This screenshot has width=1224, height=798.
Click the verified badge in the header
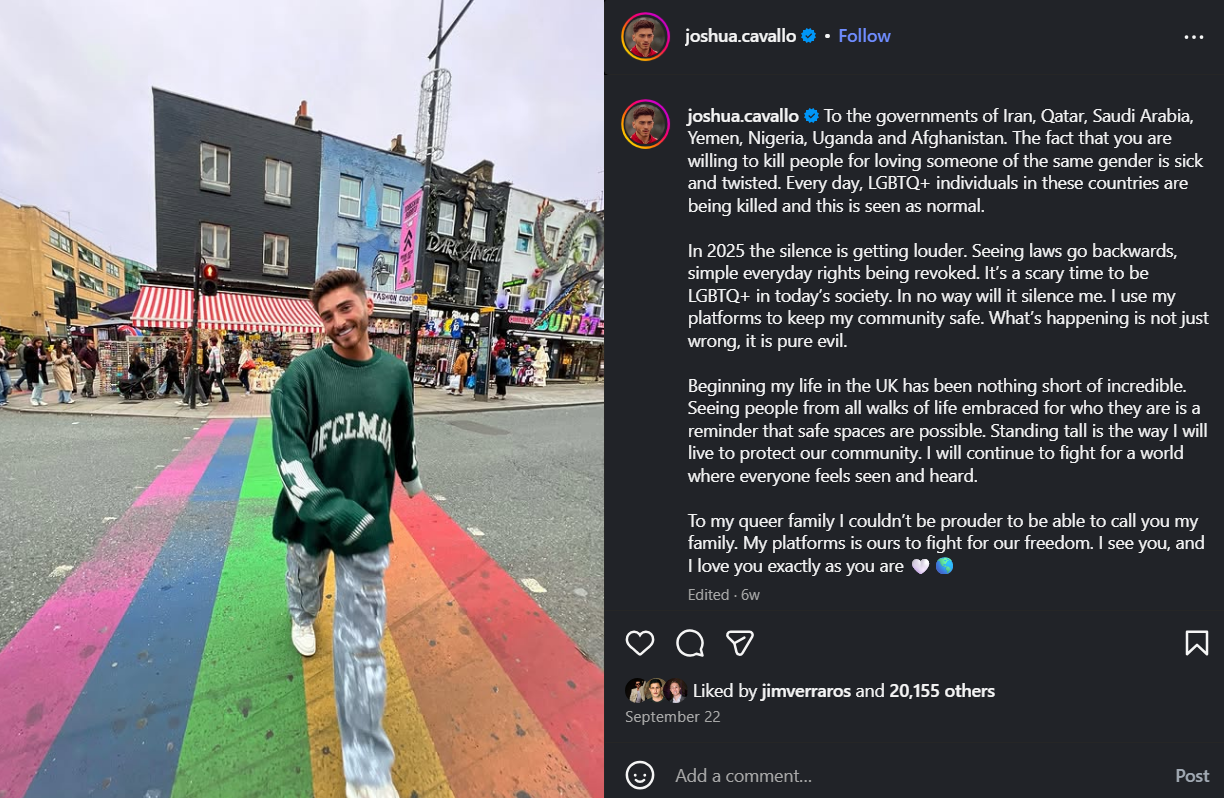(809, 36)
